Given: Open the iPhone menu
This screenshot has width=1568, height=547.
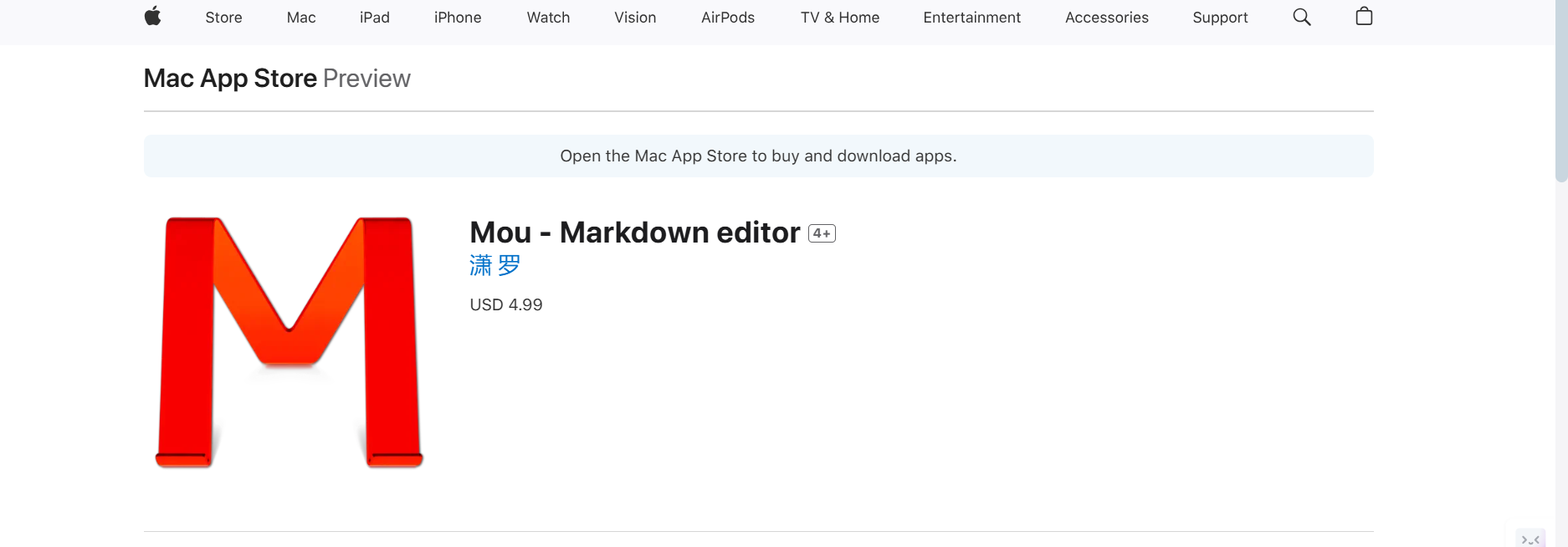Looking at the screenshot, I should [458, 18].
